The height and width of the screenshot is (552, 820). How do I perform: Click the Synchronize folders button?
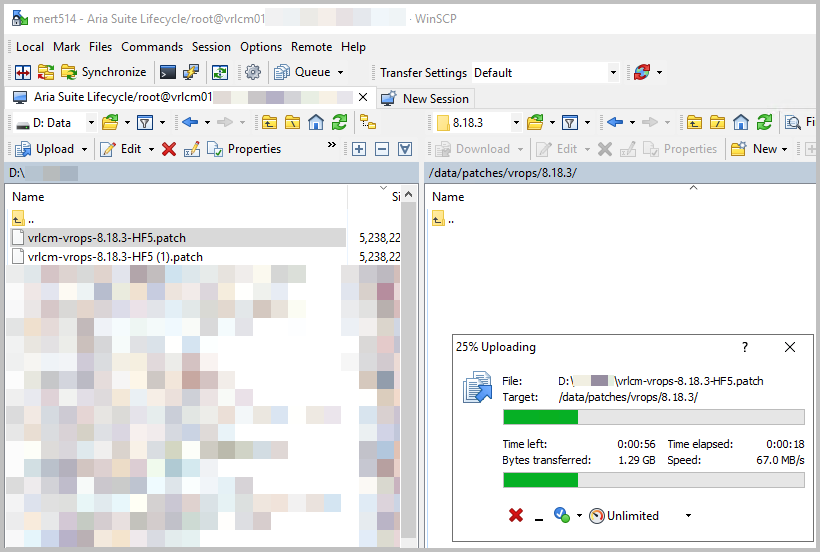click(104, 72)
